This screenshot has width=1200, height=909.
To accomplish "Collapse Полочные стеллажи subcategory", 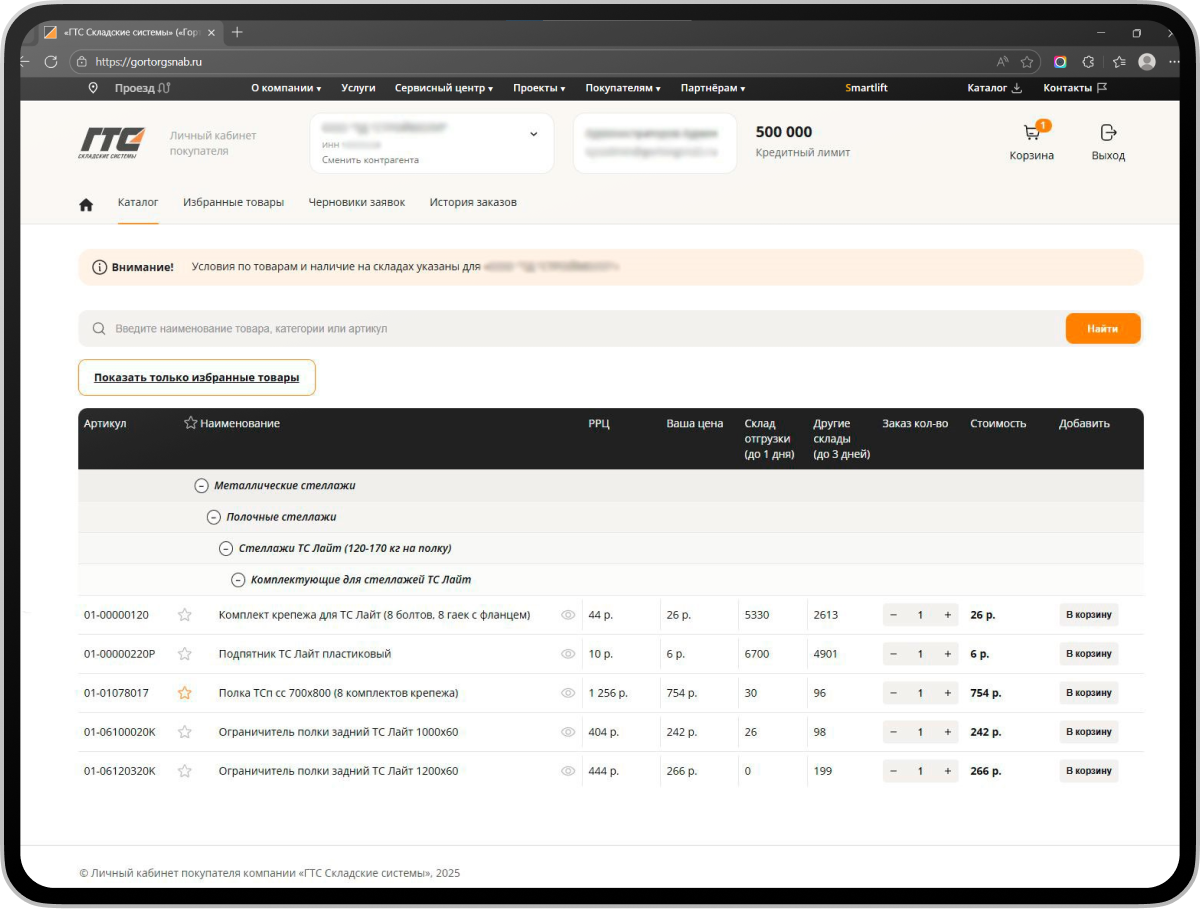I will point(213,517).
